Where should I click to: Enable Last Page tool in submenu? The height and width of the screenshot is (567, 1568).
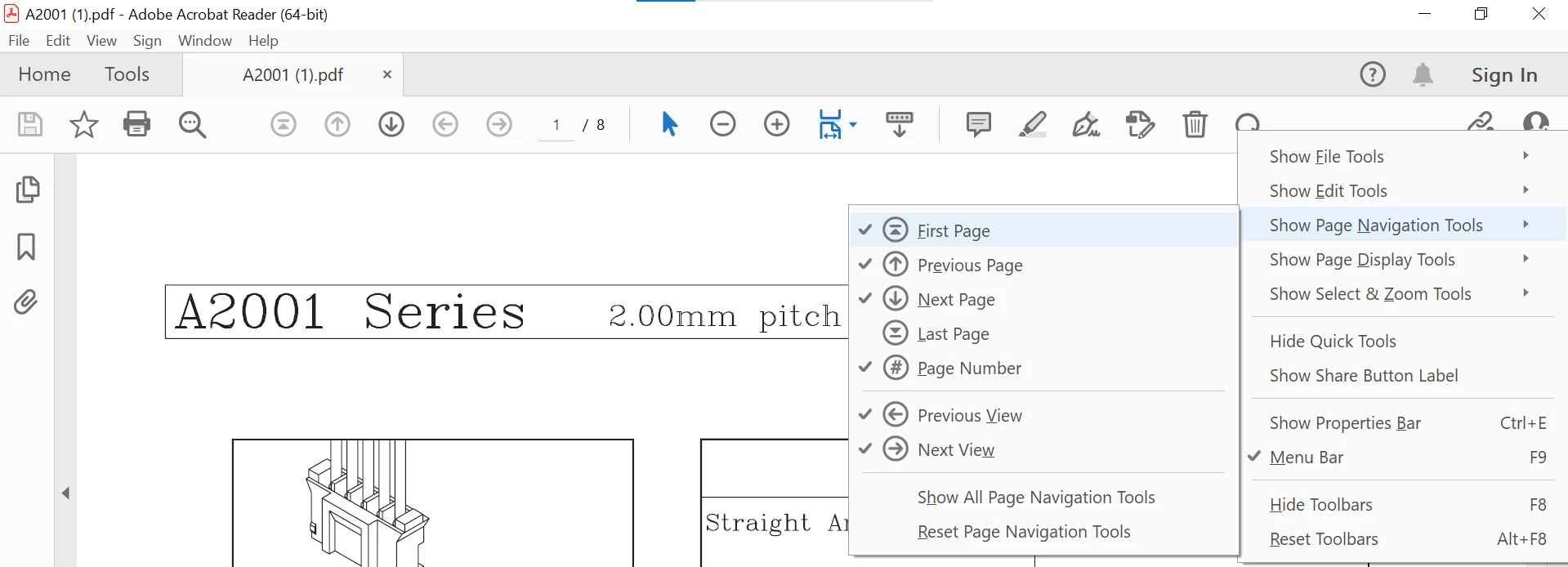point(1044,333)
